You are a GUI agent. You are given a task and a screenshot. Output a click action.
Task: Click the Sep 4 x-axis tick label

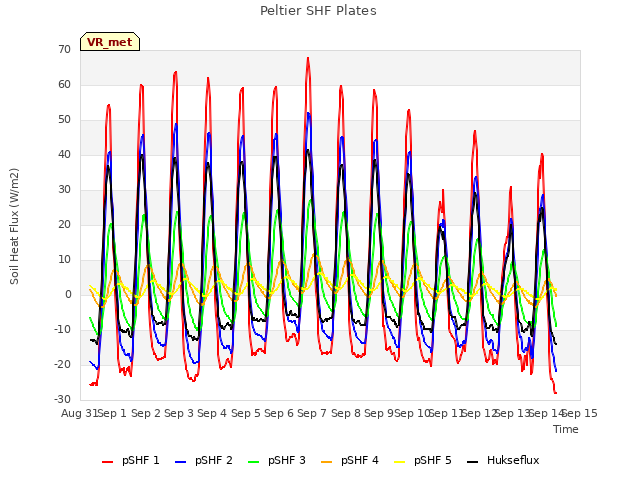pyautogui.click(x=212, y=413)
